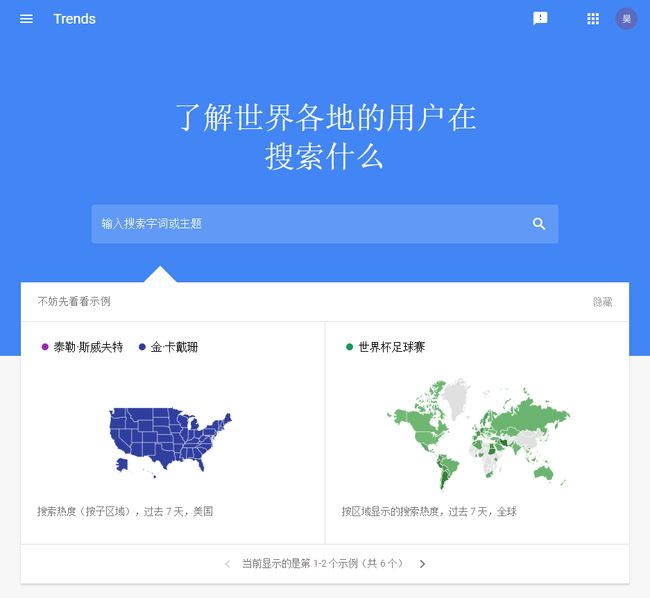Go to previous examples with left chevron

click(227, 564)
